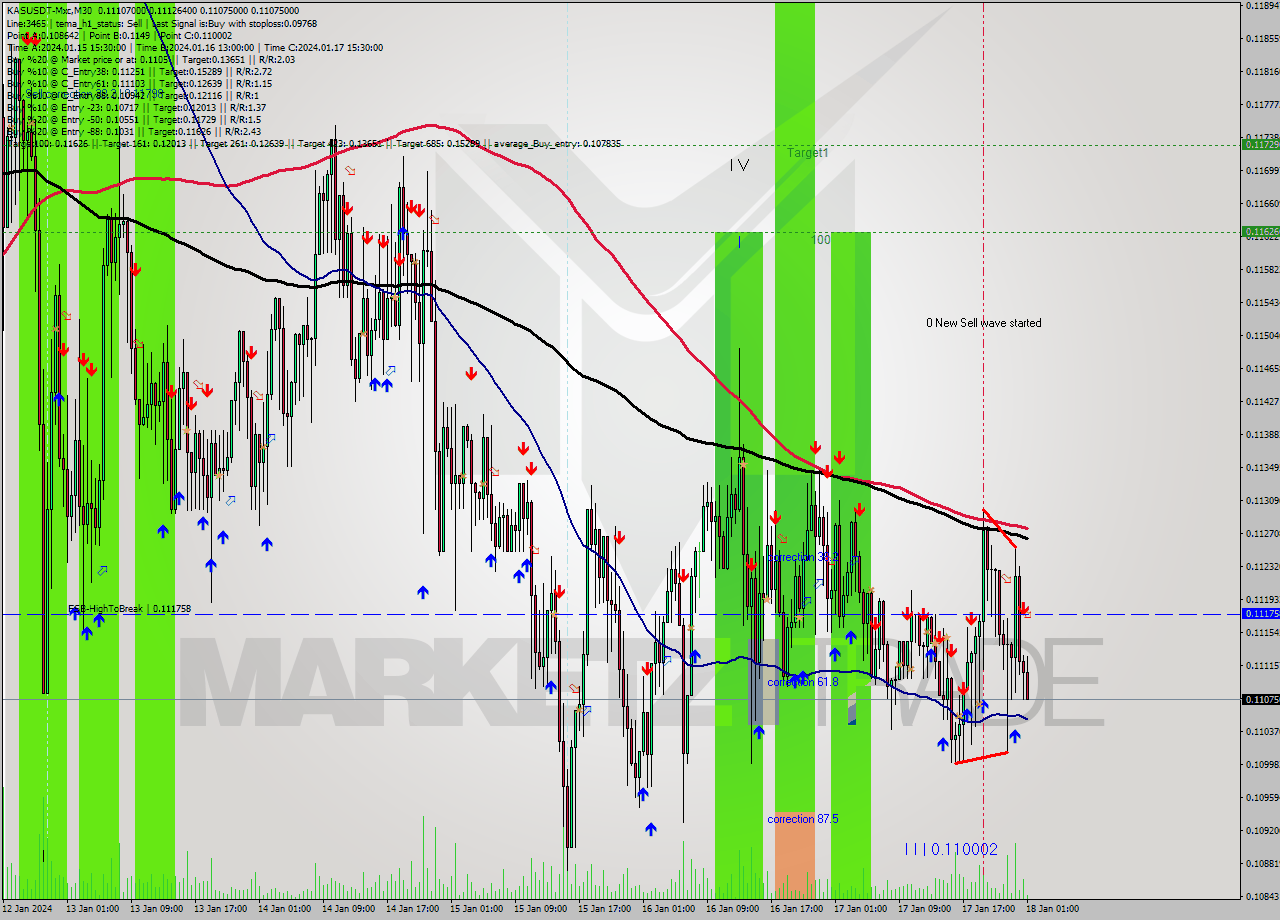This screenshot has width=1280, height=920.
Task: Select the orange correction zone rectangle
Action: pos(794,855)
